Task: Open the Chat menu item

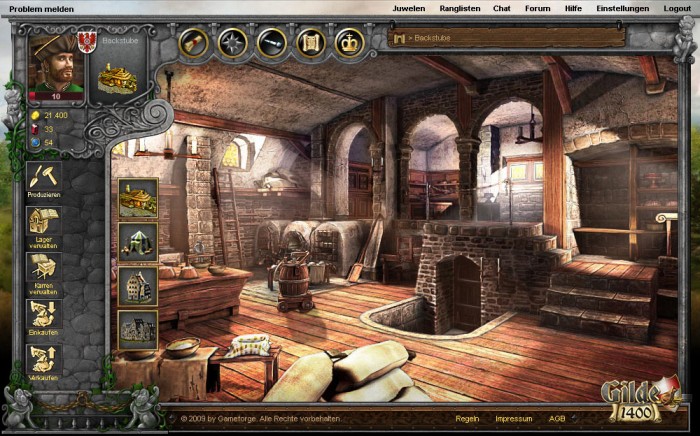Action: [x=502, y=8]
